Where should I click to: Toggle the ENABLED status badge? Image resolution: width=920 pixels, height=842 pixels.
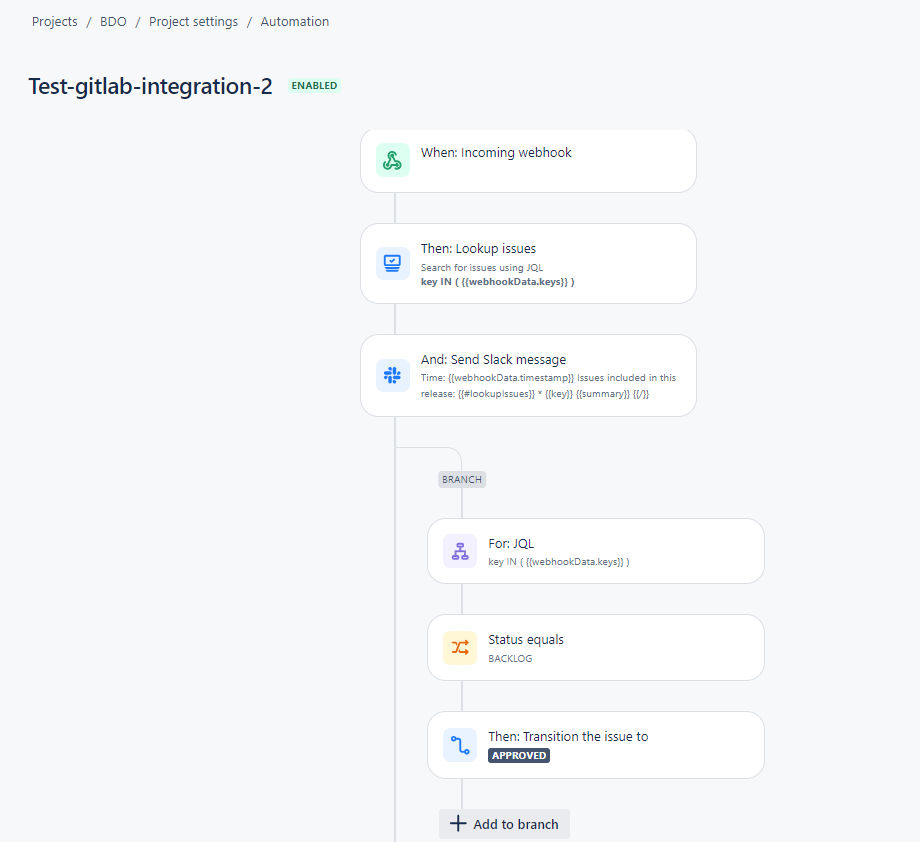click(x=314, y=85)
